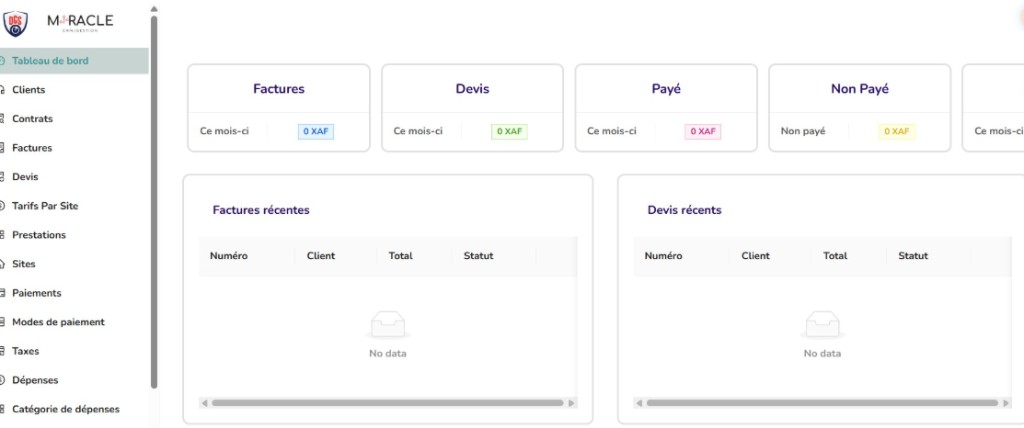
Task: Open Modes de paiement
Action: [x=58, y=322]
